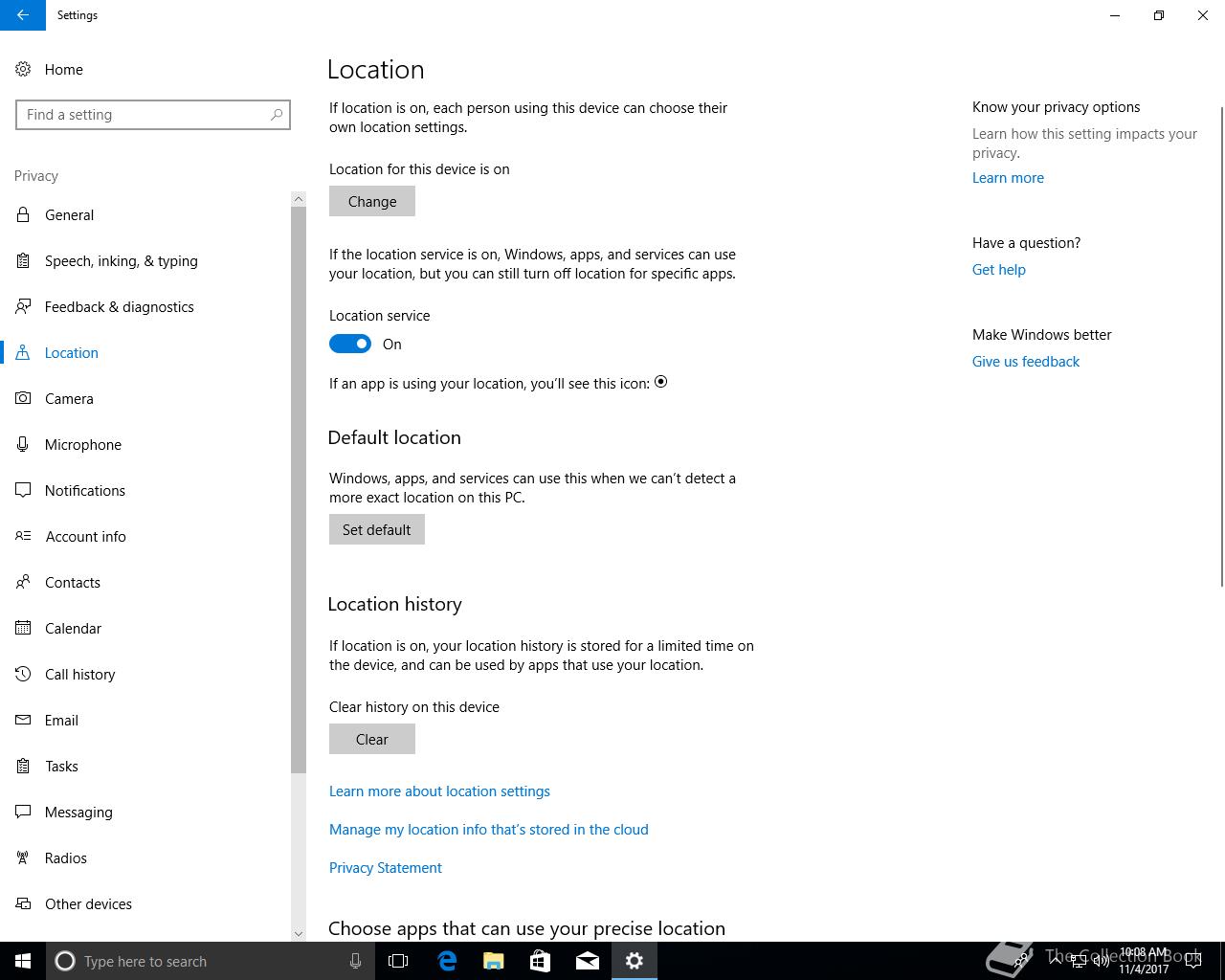Viewport: 1225px width, 980px height.
Task: Open Task View from the taskbar
Action: click(x=398, y=961)
